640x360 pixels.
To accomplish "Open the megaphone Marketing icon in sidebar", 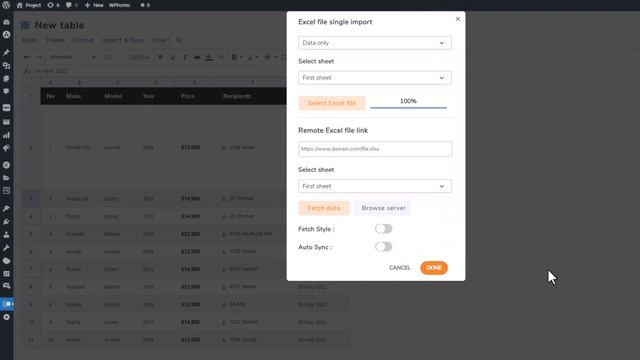I will [x=6, y=148].
